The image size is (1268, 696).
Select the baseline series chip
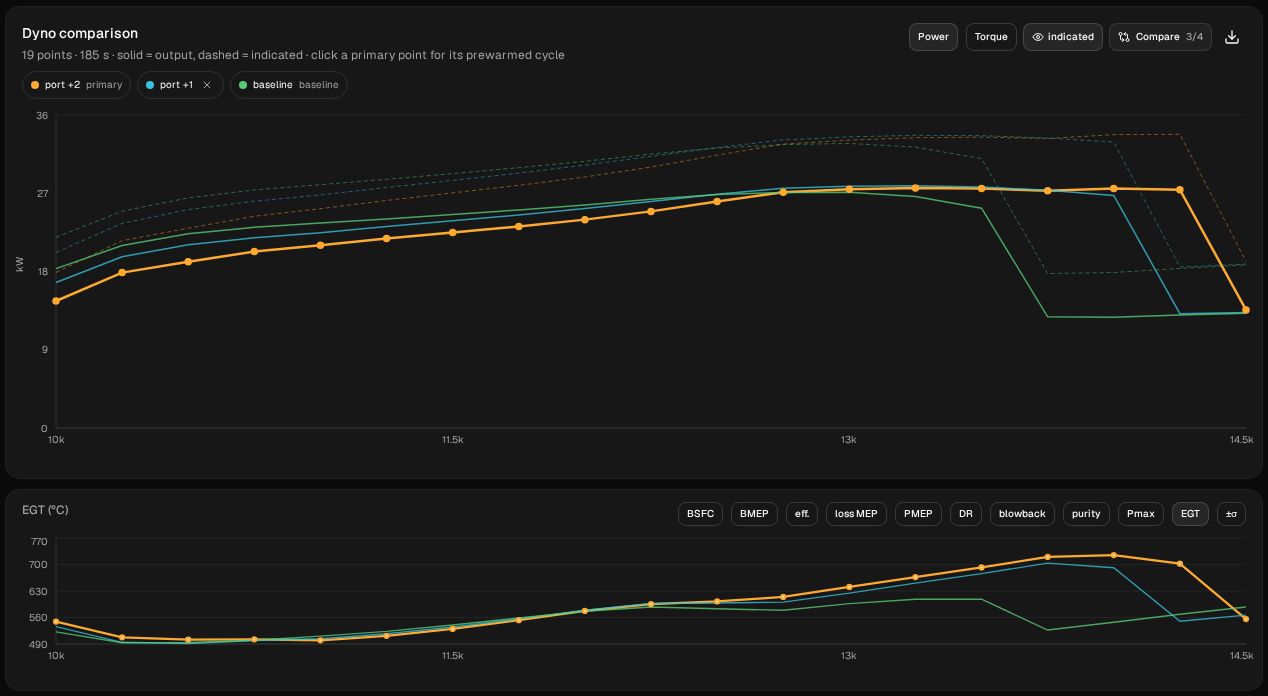(x=289, y=85)
